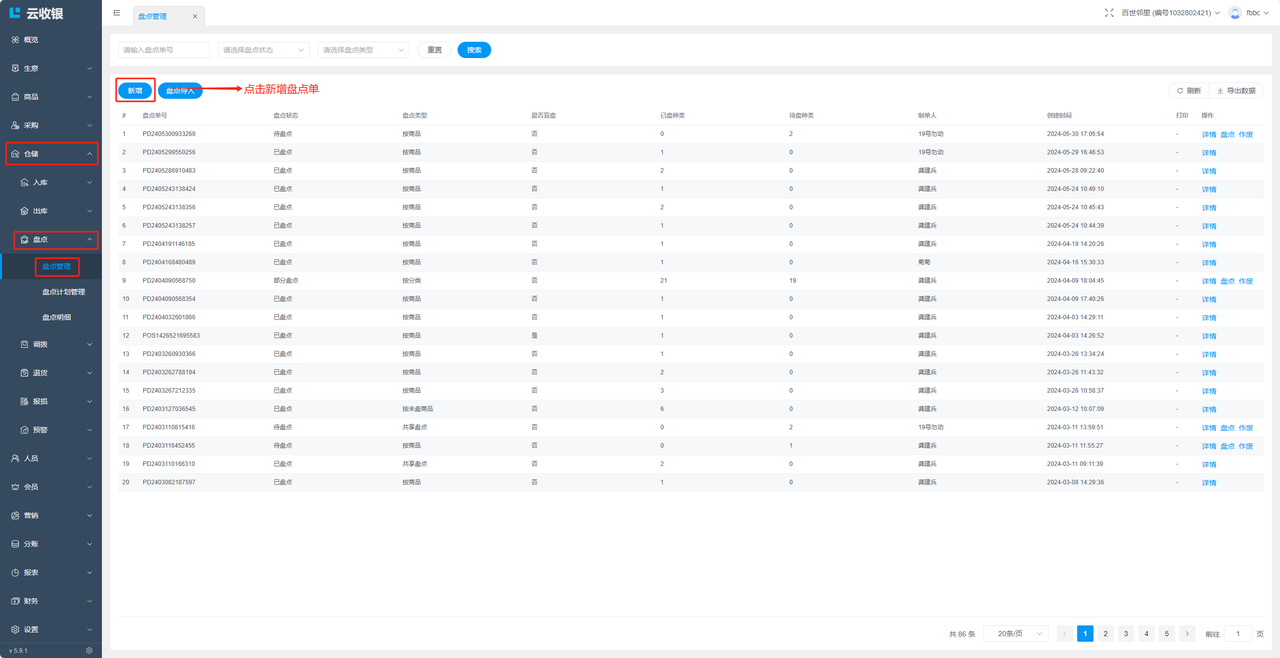Select 盘点计划管理 in the sidebar
Viewport: 1280px width, 658px height.
coord(63,292)
